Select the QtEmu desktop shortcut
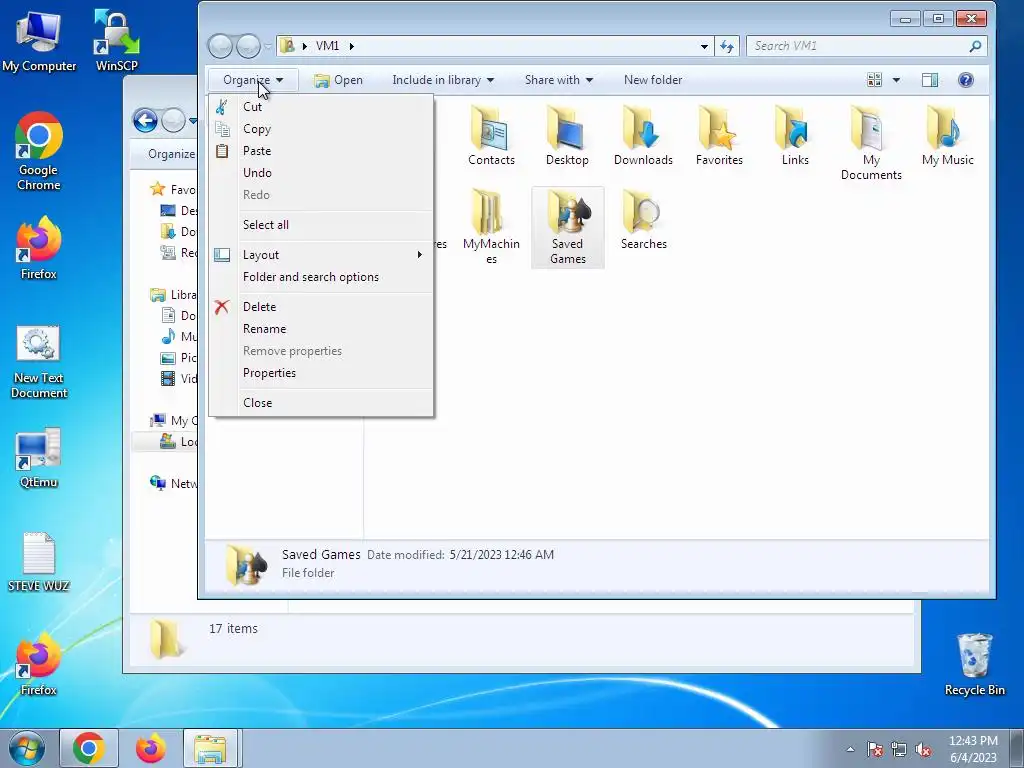 [39, 458]
